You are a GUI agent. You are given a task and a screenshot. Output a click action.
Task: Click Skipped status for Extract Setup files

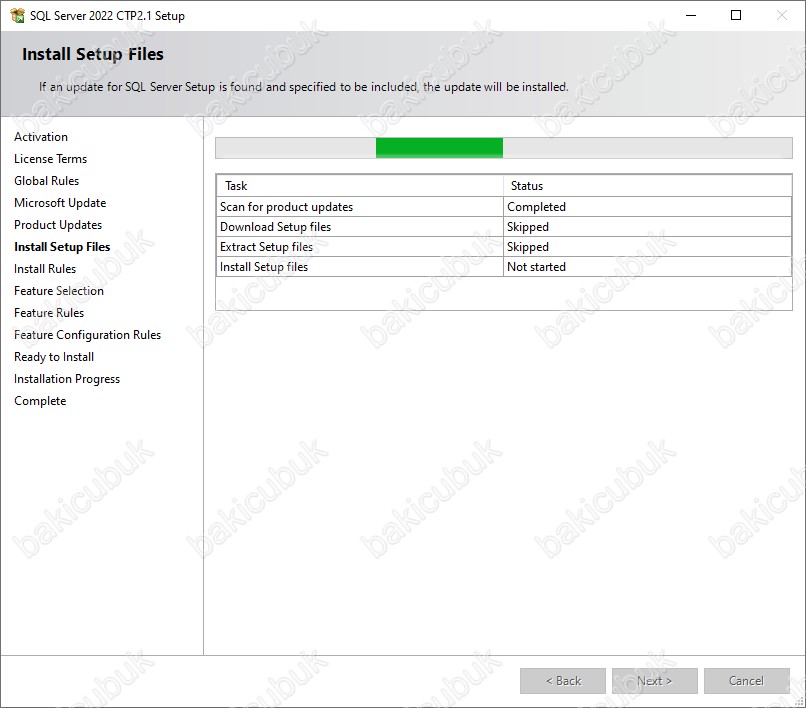(647, 247)
